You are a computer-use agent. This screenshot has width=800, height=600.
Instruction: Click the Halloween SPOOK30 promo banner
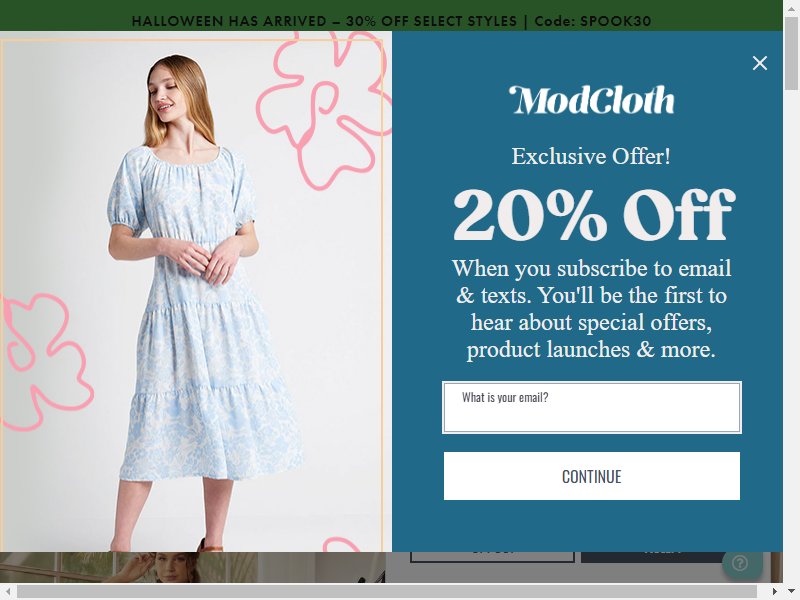391,21
